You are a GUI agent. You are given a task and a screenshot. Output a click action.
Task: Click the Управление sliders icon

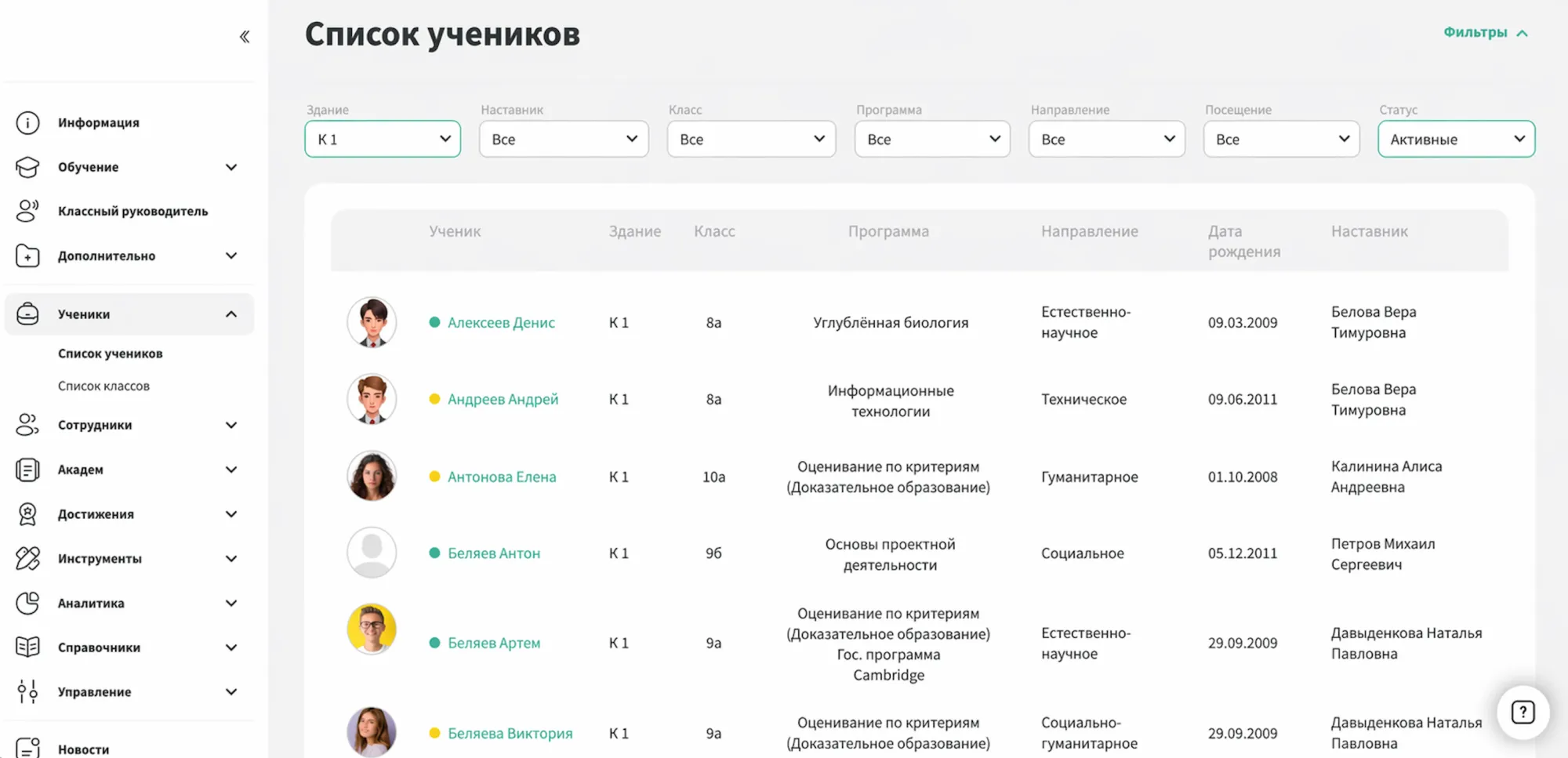click(x=28, y=691)
